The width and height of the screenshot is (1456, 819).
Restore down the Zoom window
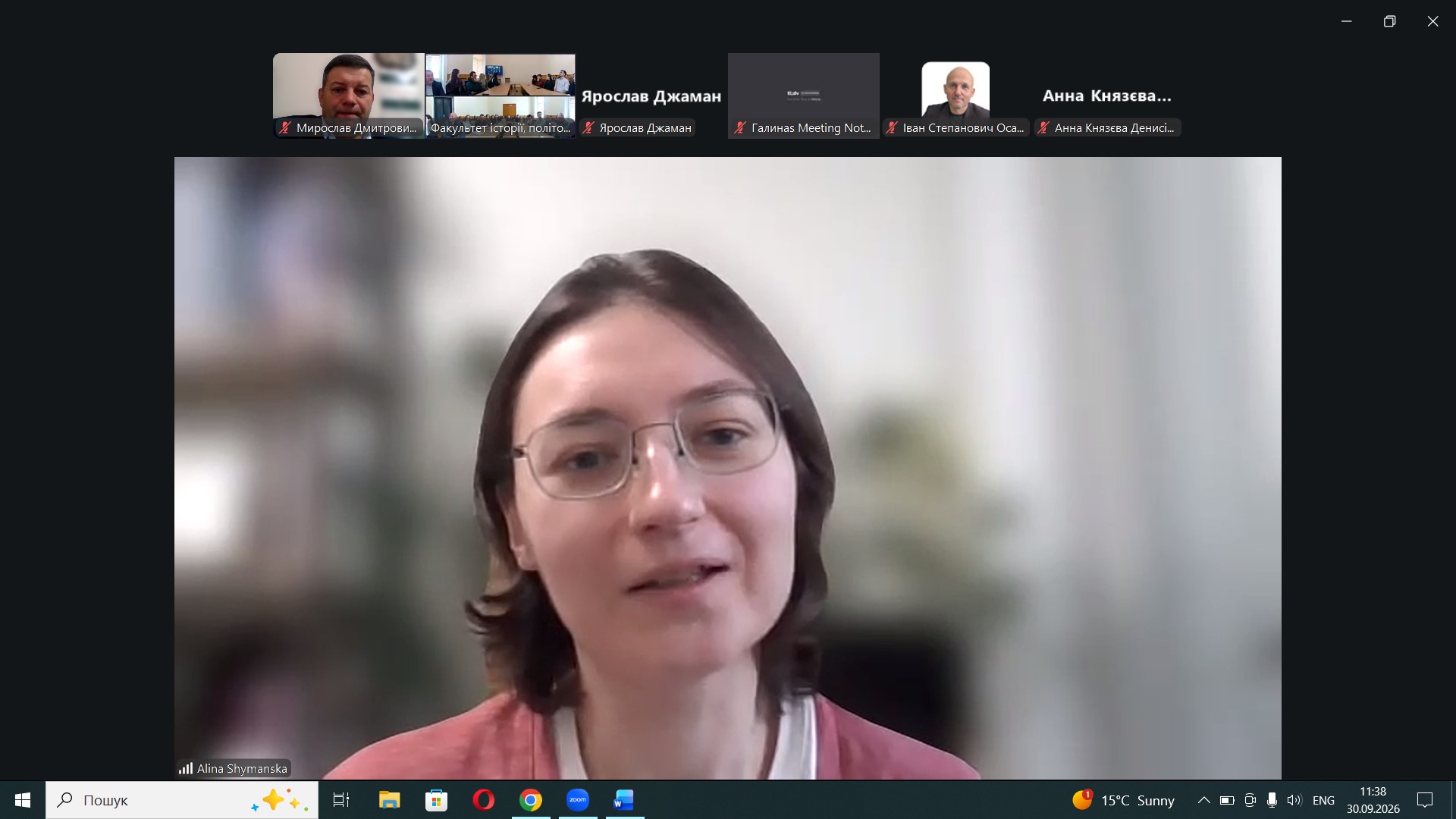(x=1389, y=21)
